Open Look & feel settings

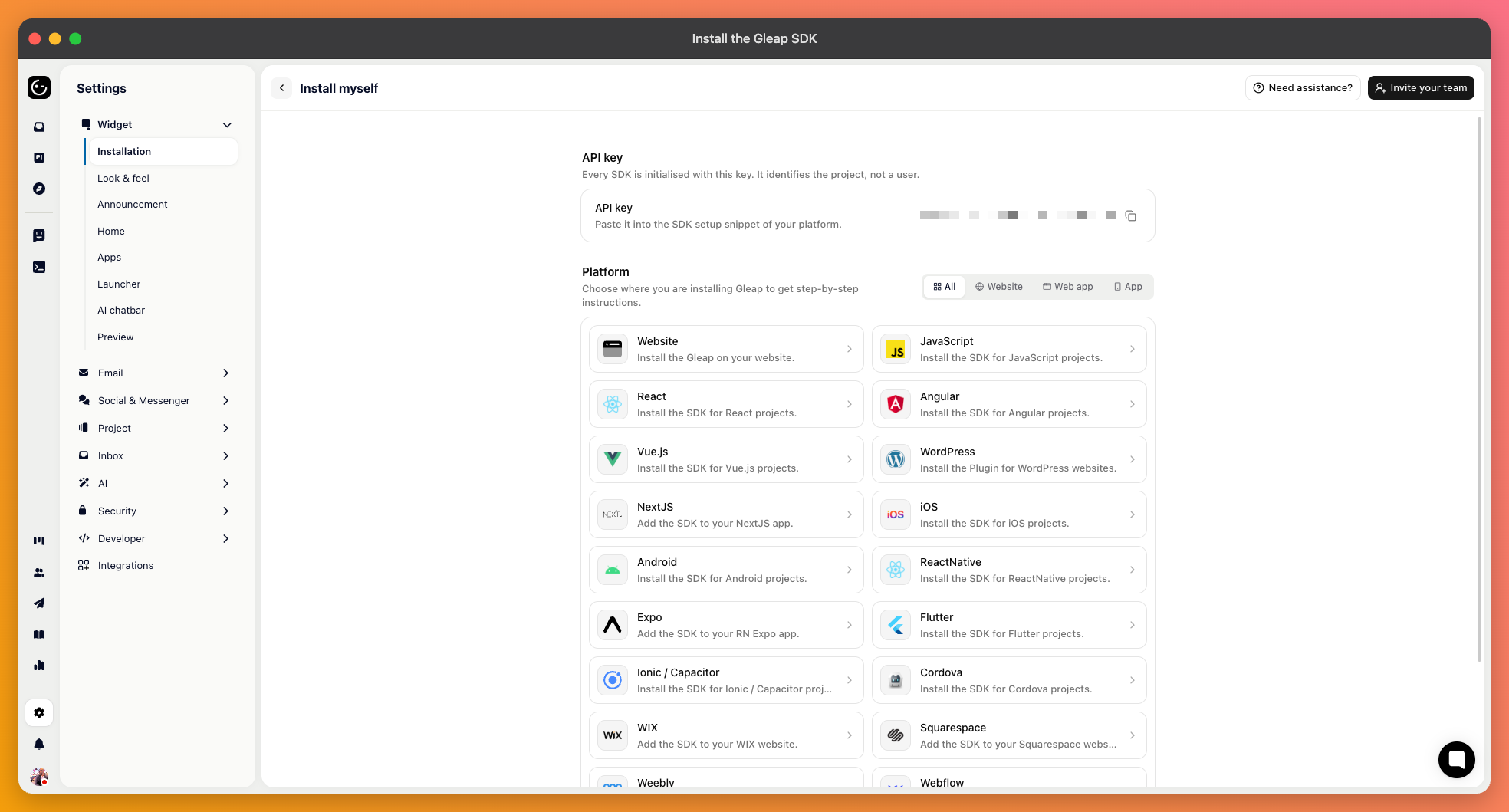[123, 178]
